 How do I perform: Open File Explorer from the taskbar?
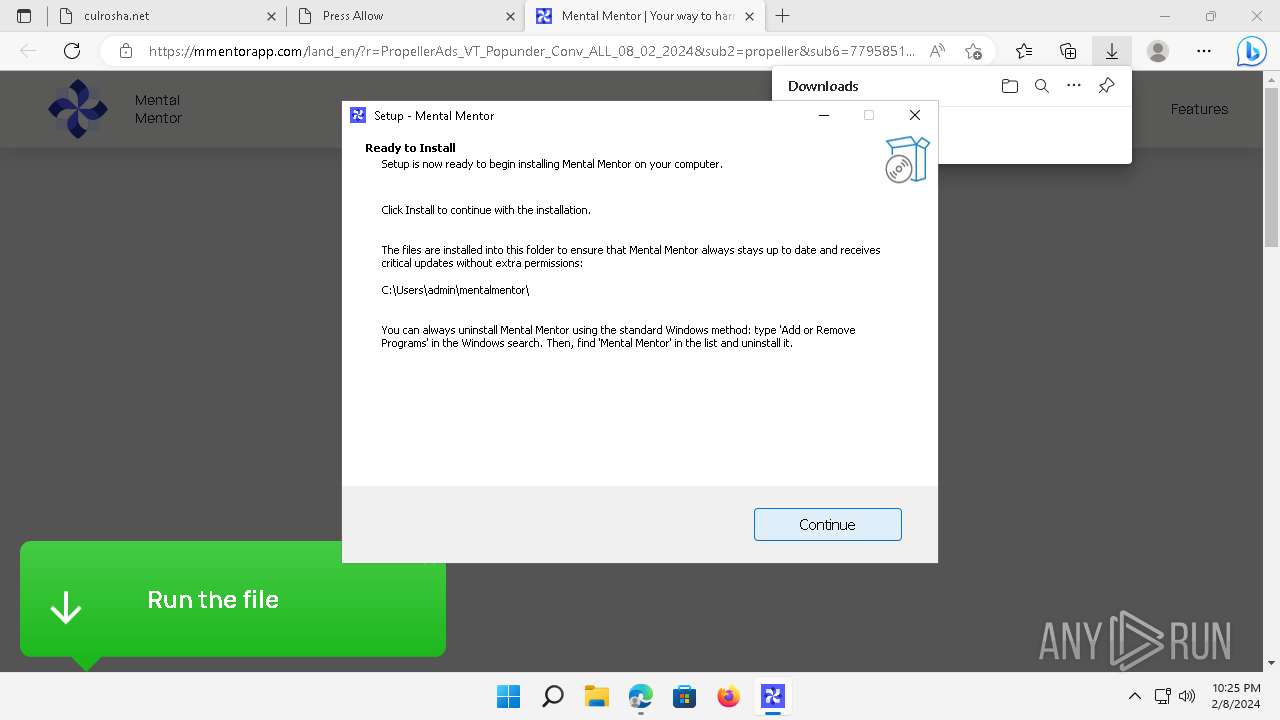point(596,696)
